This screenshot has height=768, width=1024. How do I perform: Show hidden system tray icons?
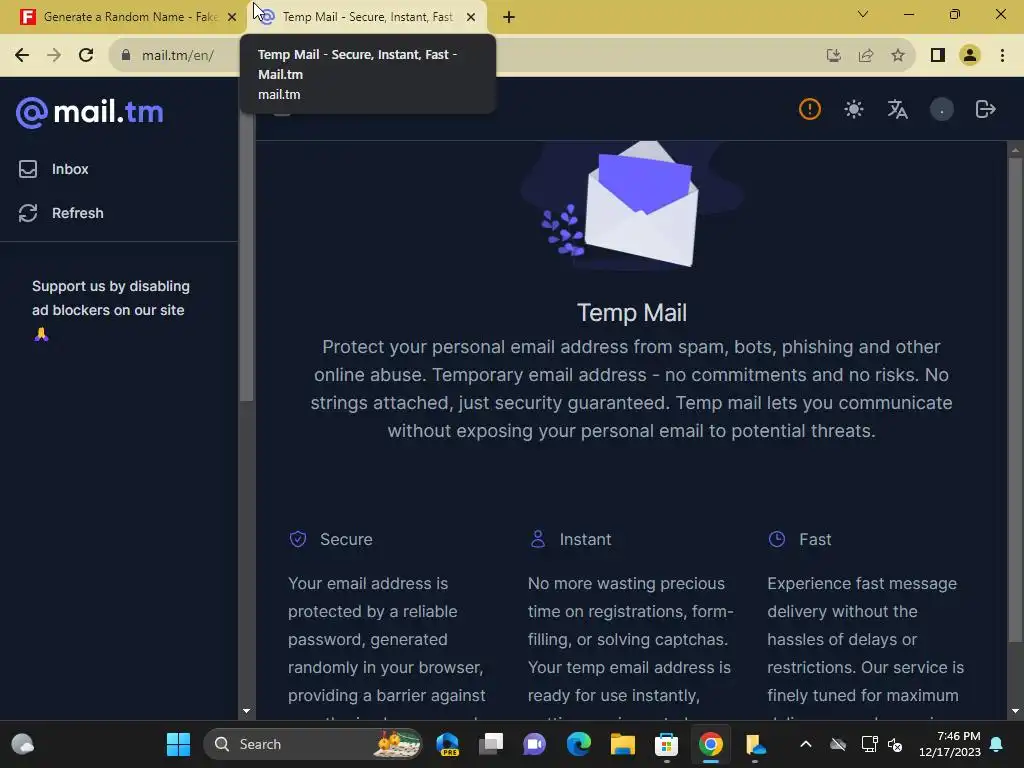(x=806, y=744)
